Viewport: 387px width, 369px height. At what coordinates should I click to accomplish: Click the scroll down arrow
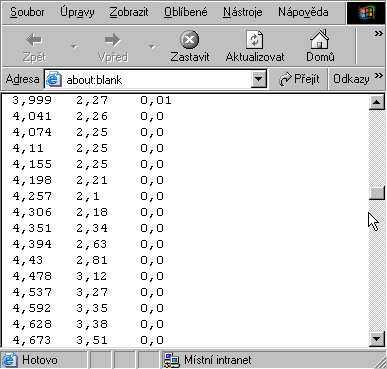pos(377,339)
